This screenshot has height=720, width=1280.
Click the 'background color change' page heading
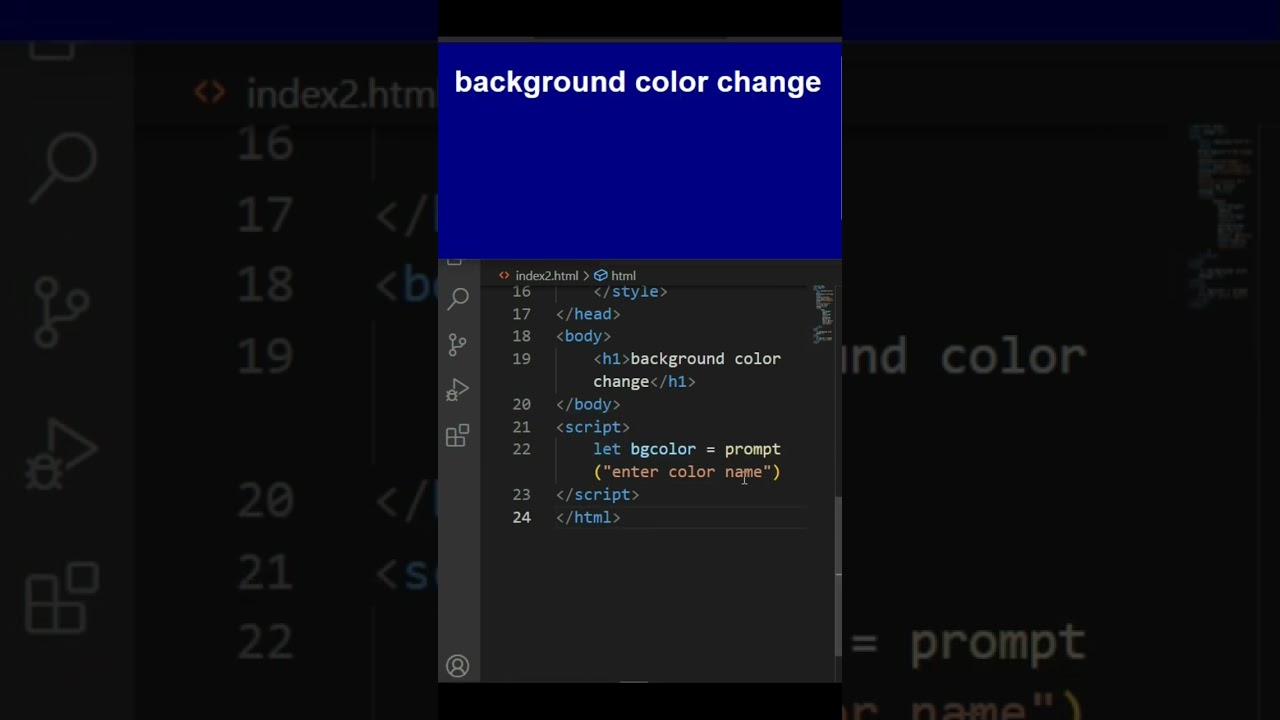(638, 82)
